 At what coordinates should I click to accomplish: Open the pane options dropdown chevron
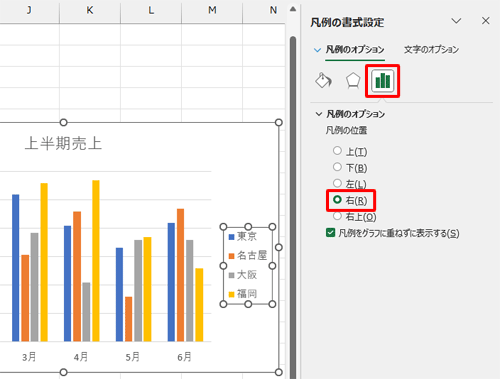point(456,21)
